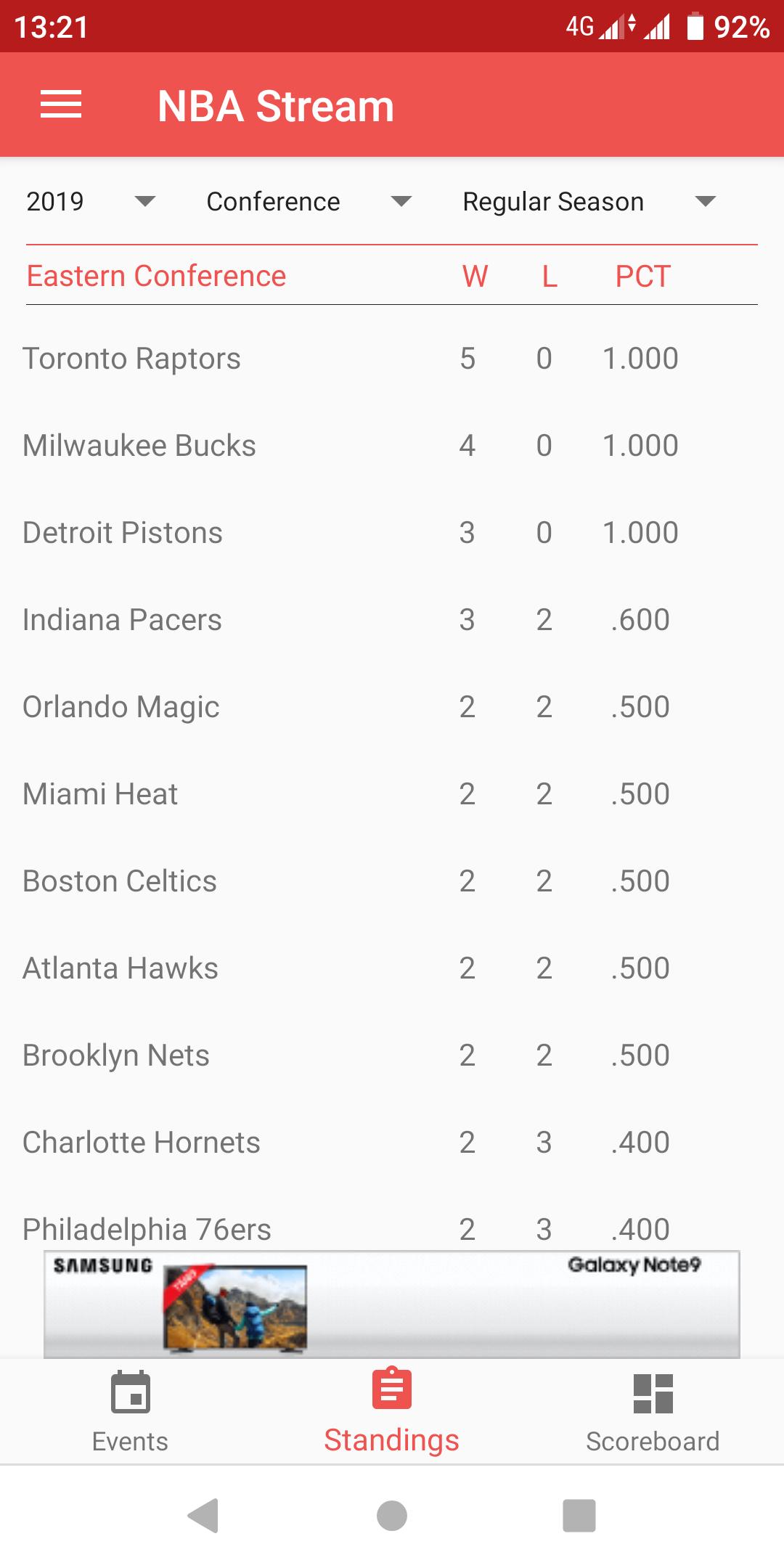Expand the Conference grouping dropdown
This screenshot has width=784, height=1568.
click(x=309, y=201)
